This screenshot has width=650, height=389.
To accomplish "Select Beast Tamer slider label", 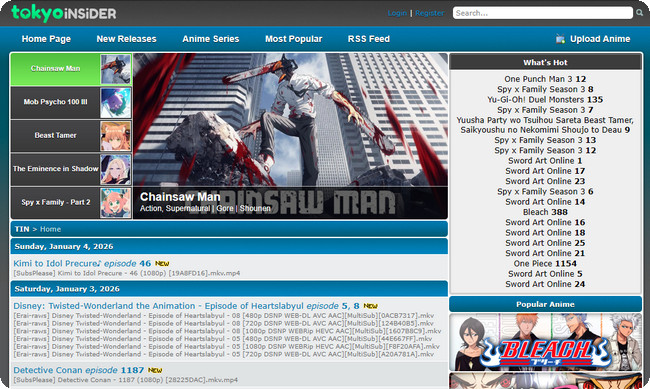I will [x=56, y=135].
